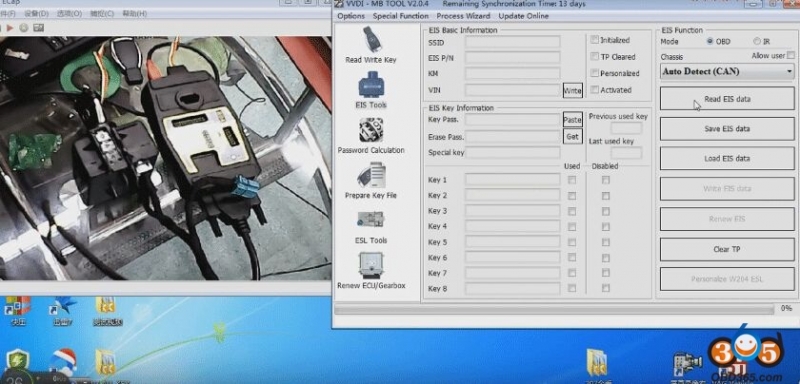
Task: Toggle the Key 3 Used checkbox
Action: pos(572,211)
